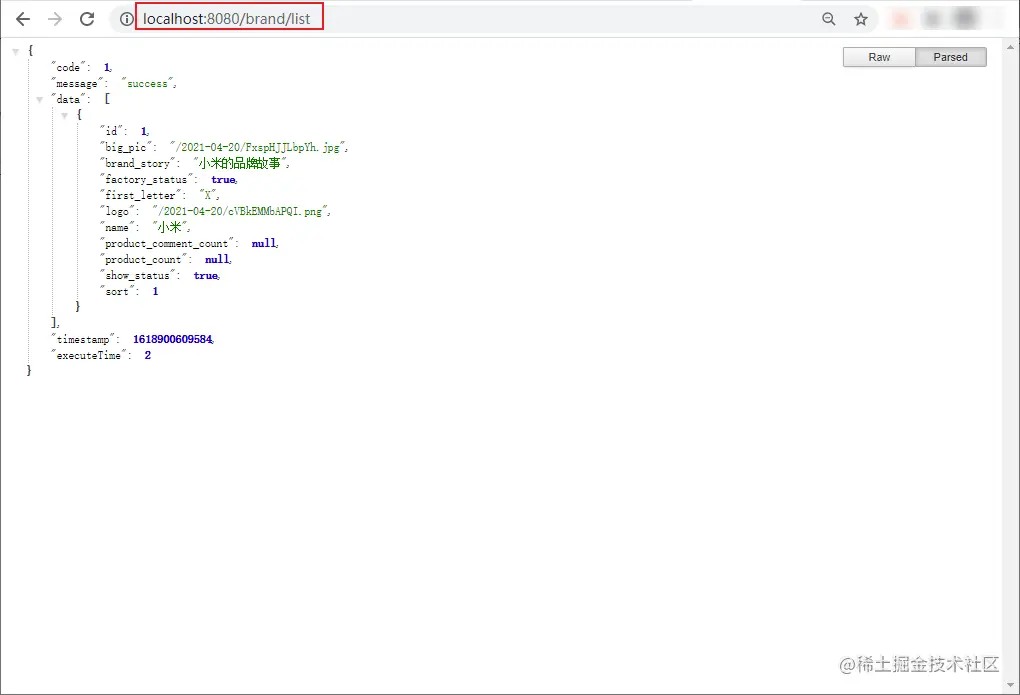The width and height of the screenshot is (1020, 695).
Task: Click the executeTime value 2
Action: click(x=148, y=355)
